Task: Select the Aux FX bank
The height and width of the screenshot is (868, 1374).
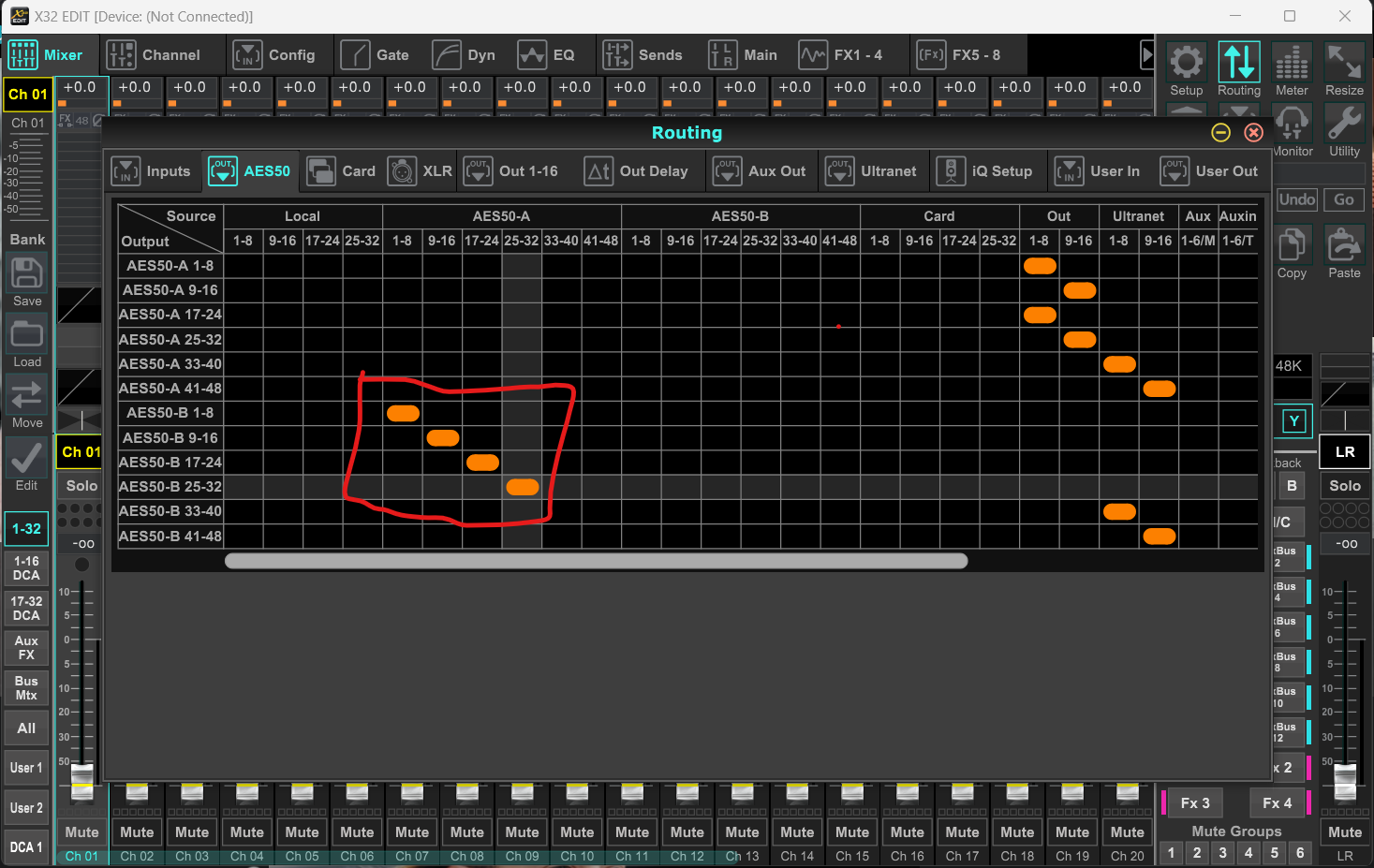Action: (x=26, y=648)
